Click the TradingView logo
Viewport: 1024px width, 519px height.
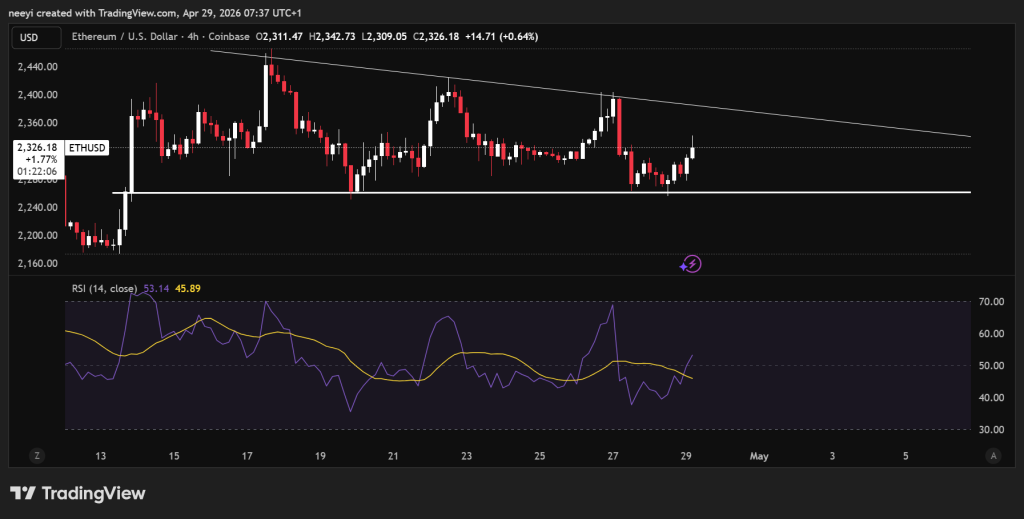point(77,493)
